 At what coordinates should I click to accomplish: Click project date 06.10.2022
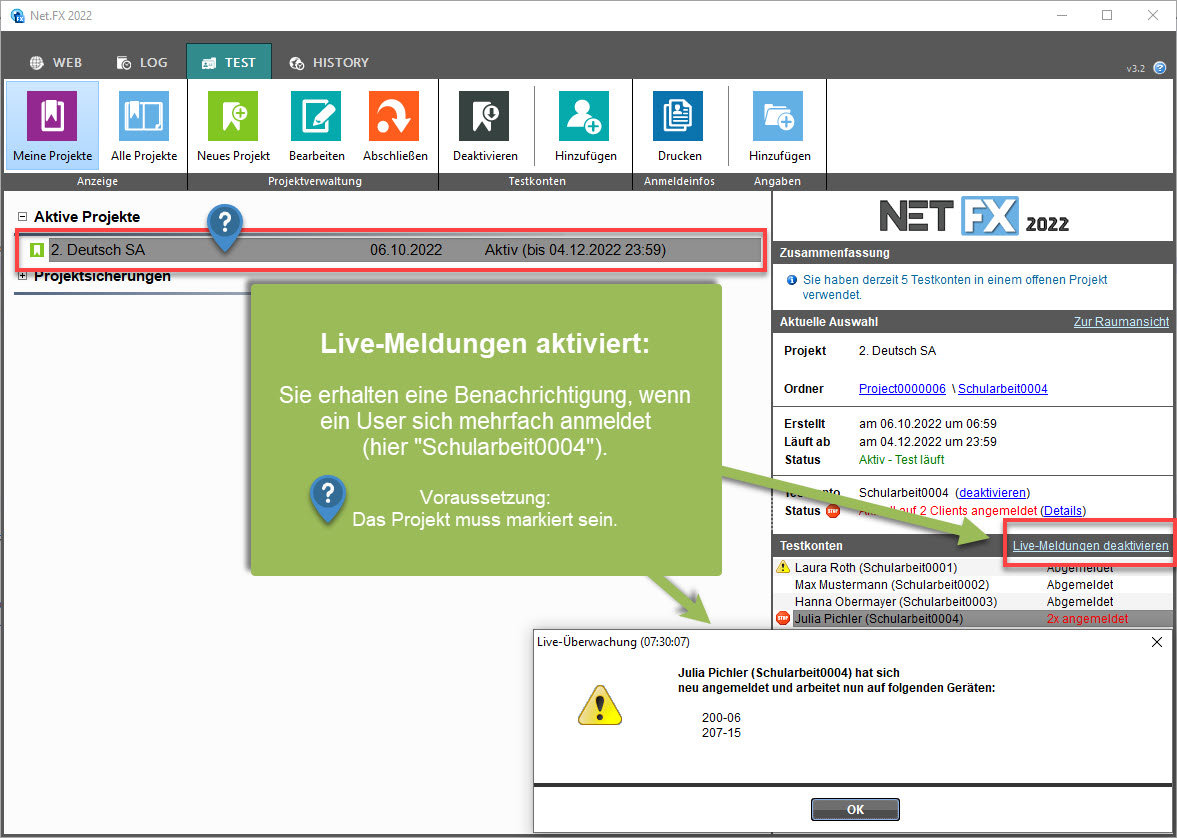(x=406, y=250)
